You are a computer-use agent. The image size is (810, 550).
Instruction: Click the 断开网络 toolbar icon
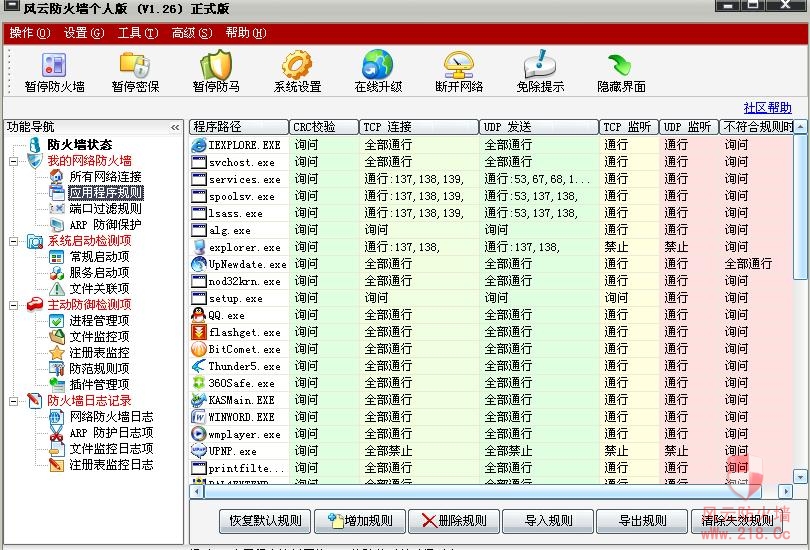click(x=459, y=65)
